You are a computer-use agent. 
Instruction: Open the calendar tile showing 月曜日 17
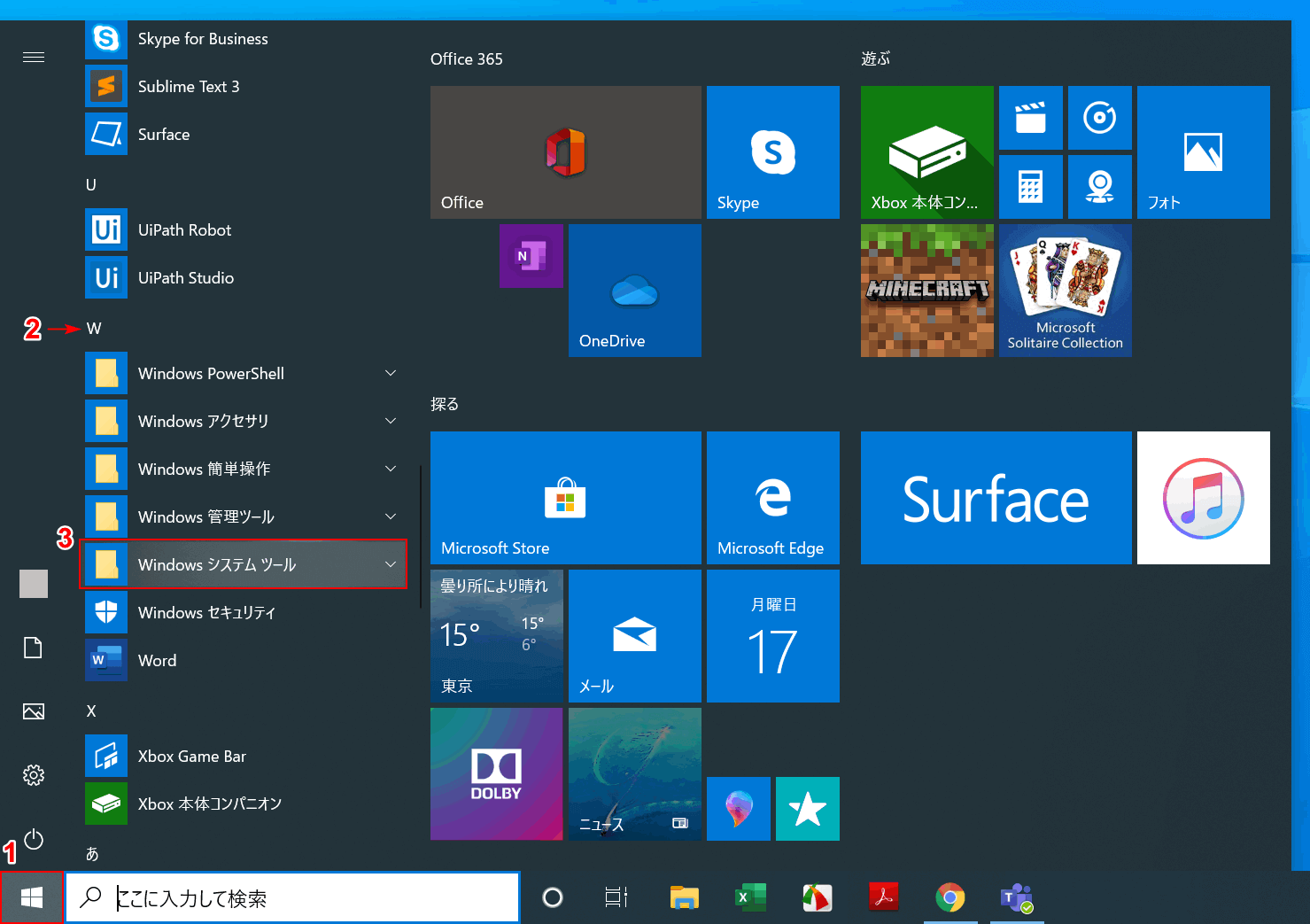pyautogui.click(x=772, y=636)
